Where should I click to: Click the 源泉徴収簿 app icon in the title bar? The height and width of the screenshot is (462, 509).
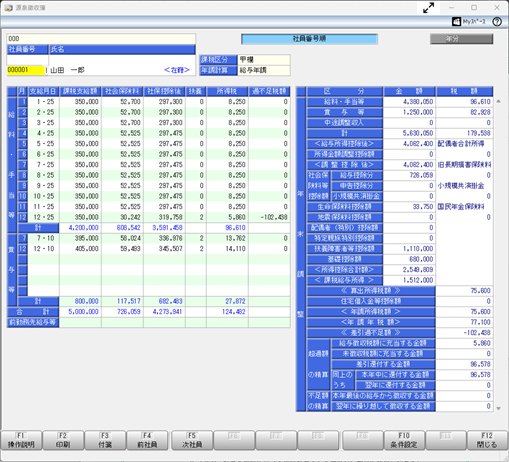[8, 8]
